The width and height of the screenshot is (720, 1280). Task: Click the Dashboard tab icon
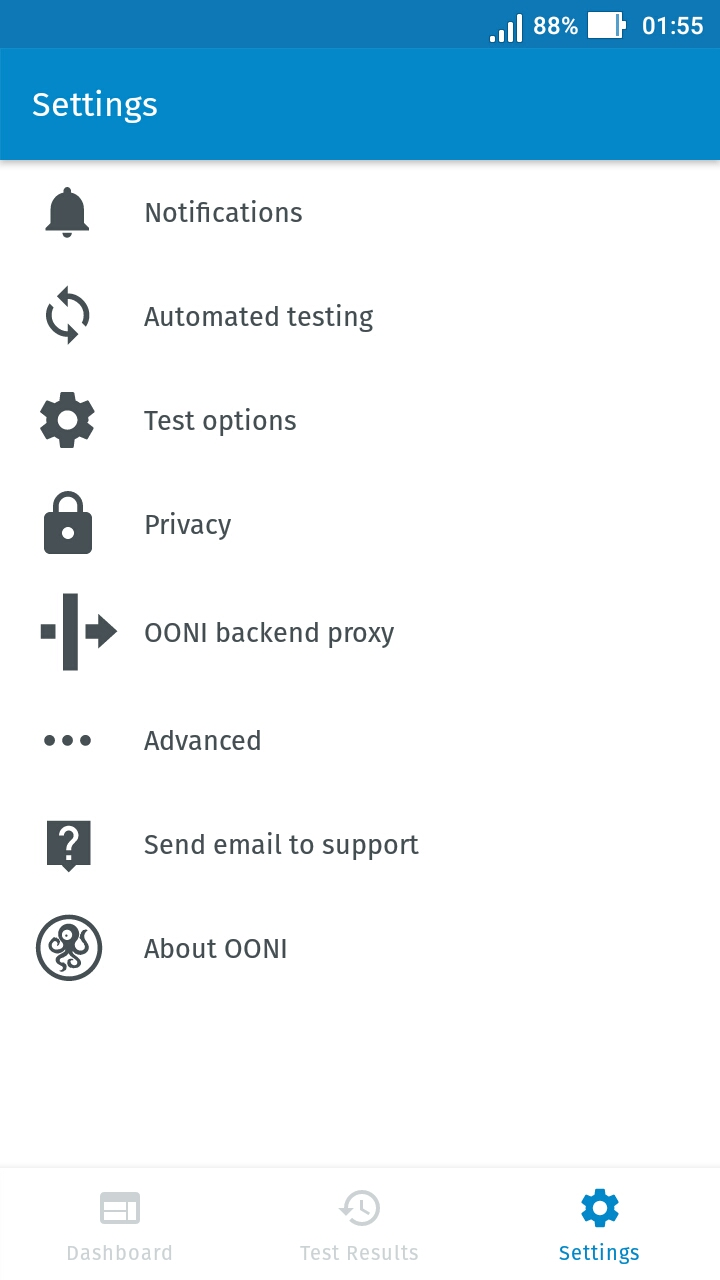(120, 1208)
